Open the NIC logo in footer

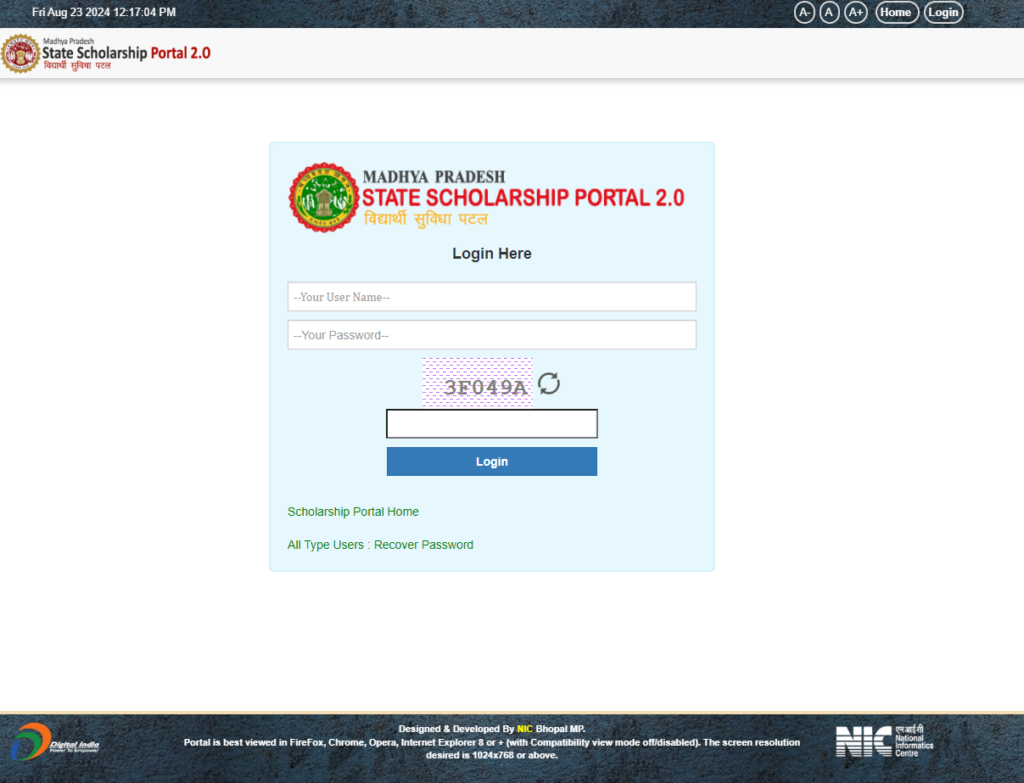[x=884, y=741]
